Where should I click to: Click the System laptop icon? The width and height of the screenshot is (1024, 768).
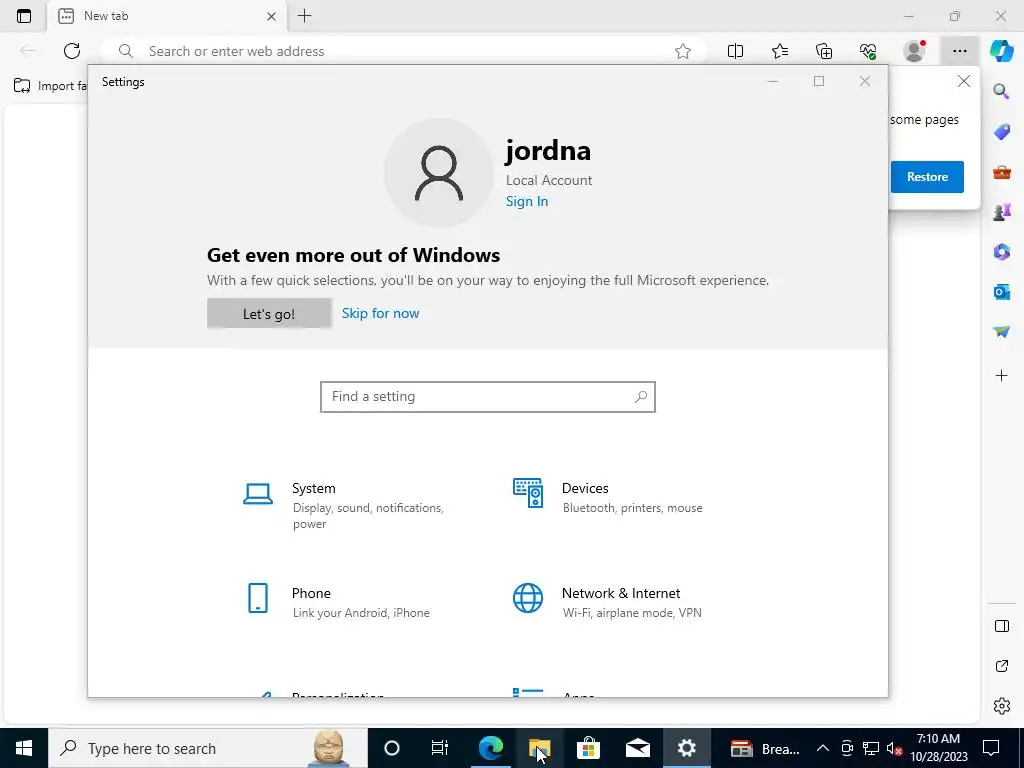[258, 494]
